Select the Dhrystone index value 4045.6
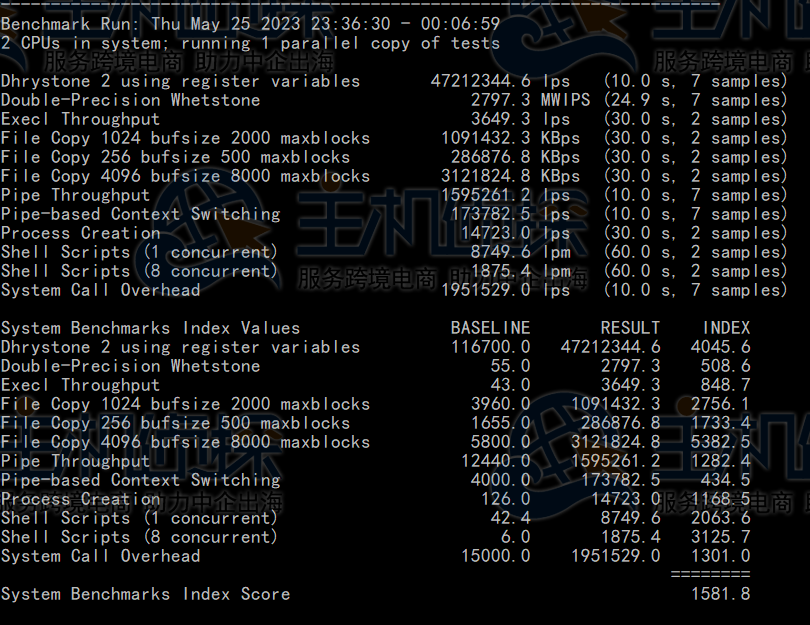This screenshot has width=810, height=625. click(720, 347)
